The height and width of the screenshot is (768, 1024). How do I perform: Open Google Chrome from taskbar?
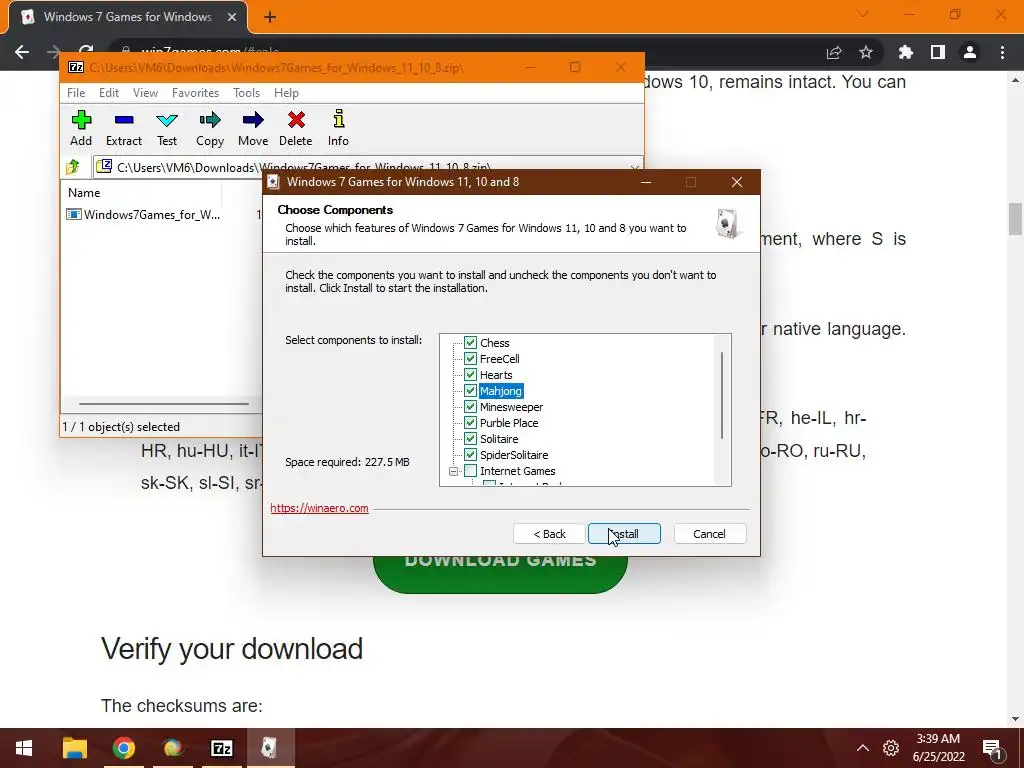(x=123, y=748)
